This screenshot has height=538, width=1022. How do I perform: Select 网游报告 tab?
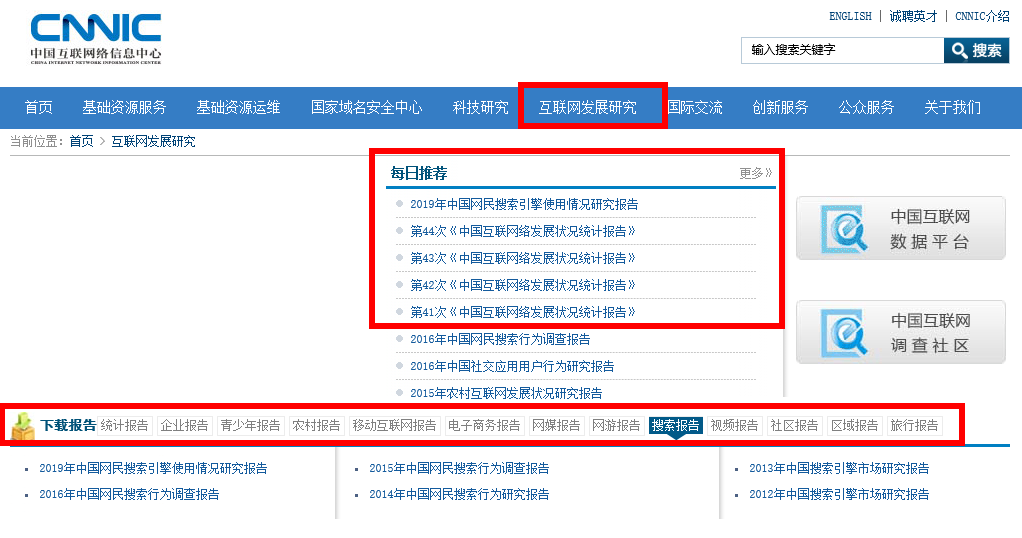(x=616, y=426)
